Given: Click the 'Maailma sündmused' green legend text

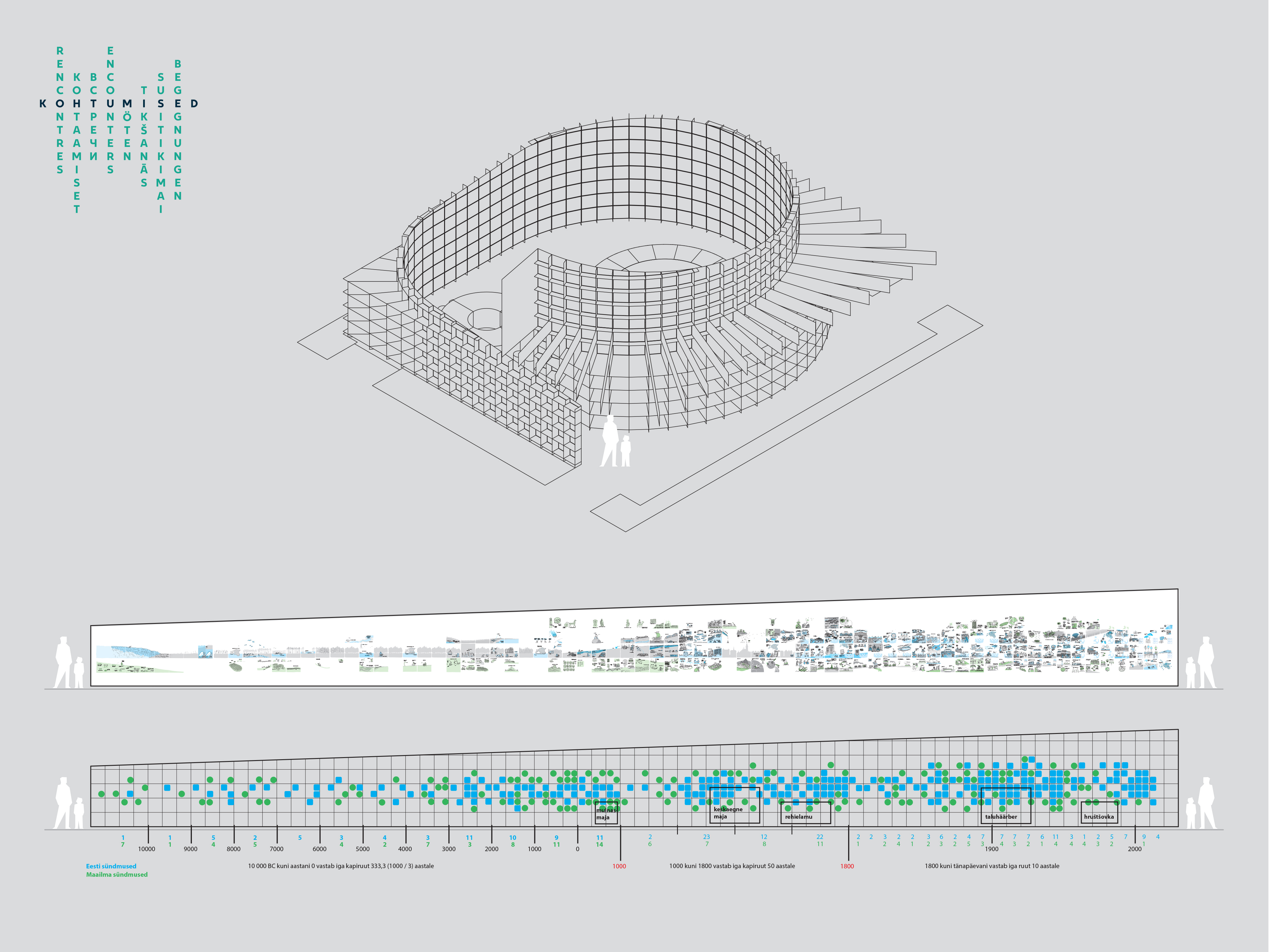Looking at the screenshot, I should pyautogui.click(x=117, y=875).
